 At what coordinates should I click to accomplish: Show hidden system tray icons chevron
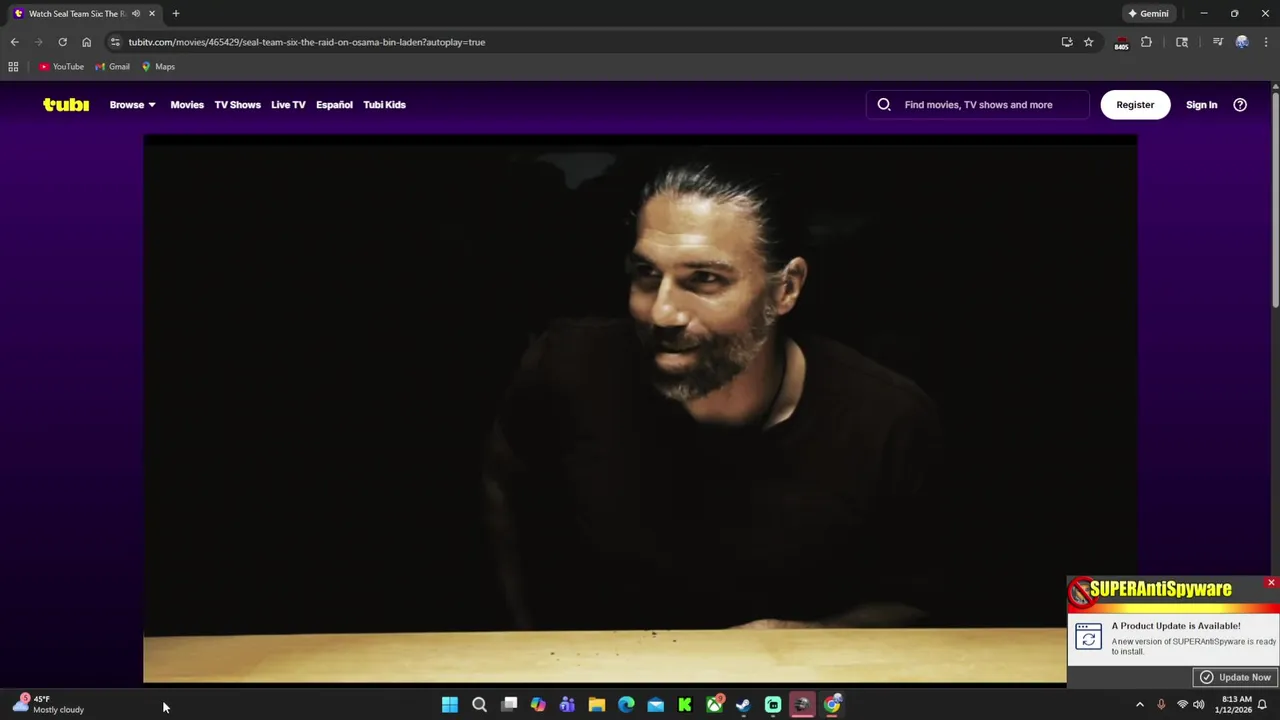click(1140, 705)
